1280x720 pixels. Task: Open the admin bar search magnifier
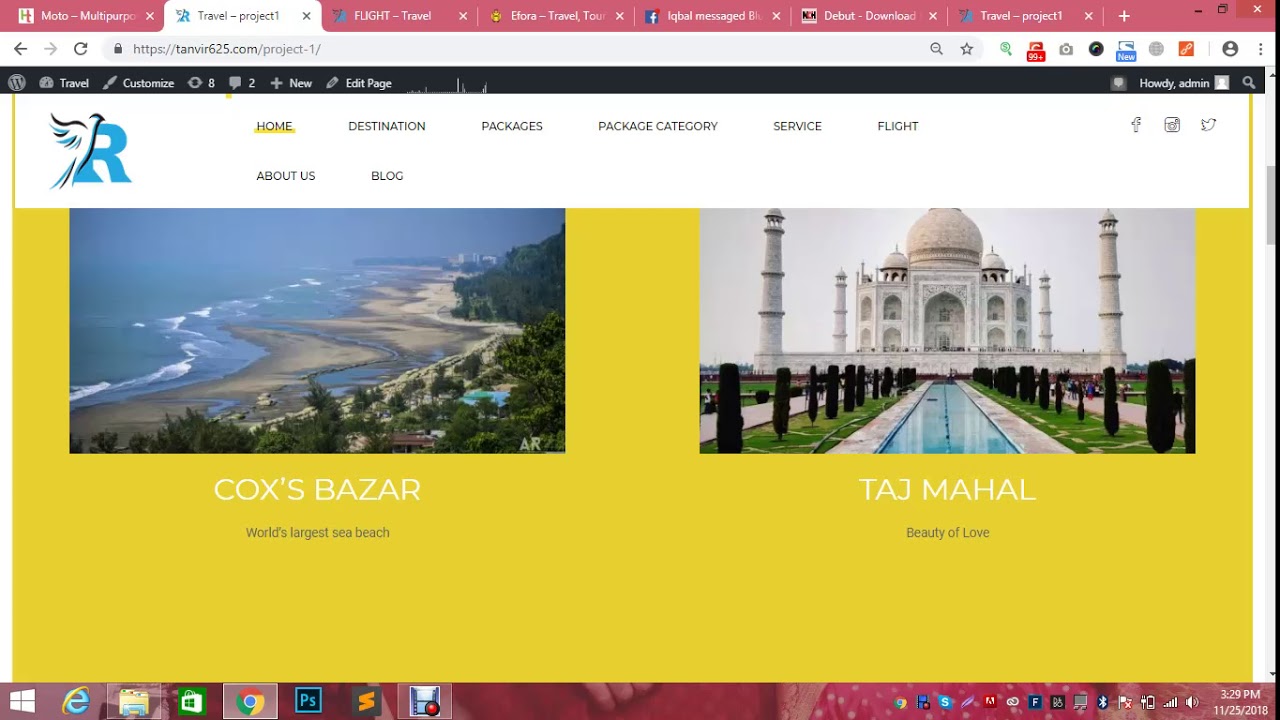click(1249, 83)
